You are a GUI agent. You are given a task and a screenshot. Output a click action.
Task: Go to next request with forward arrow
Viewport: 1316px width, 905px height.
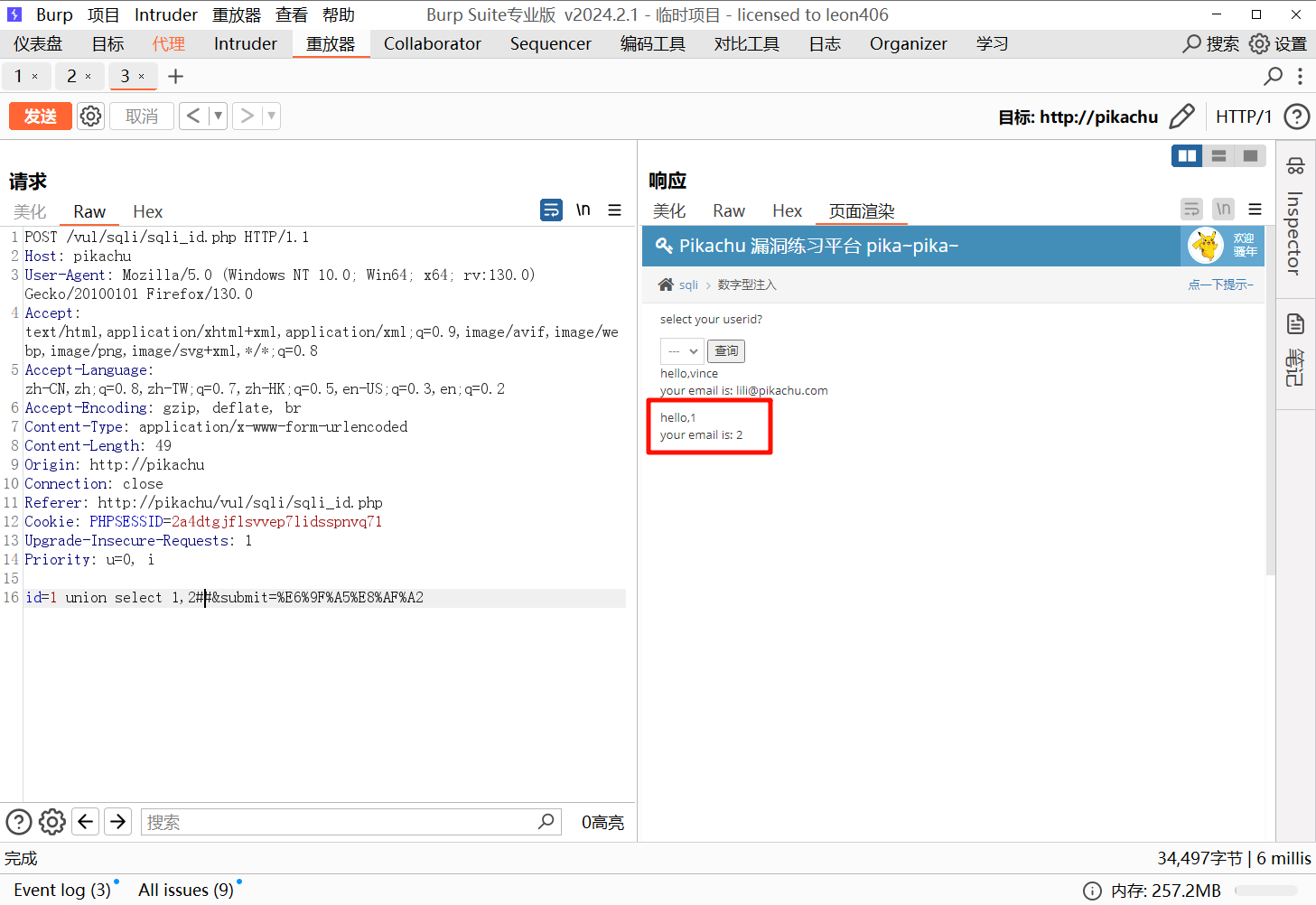247,116
